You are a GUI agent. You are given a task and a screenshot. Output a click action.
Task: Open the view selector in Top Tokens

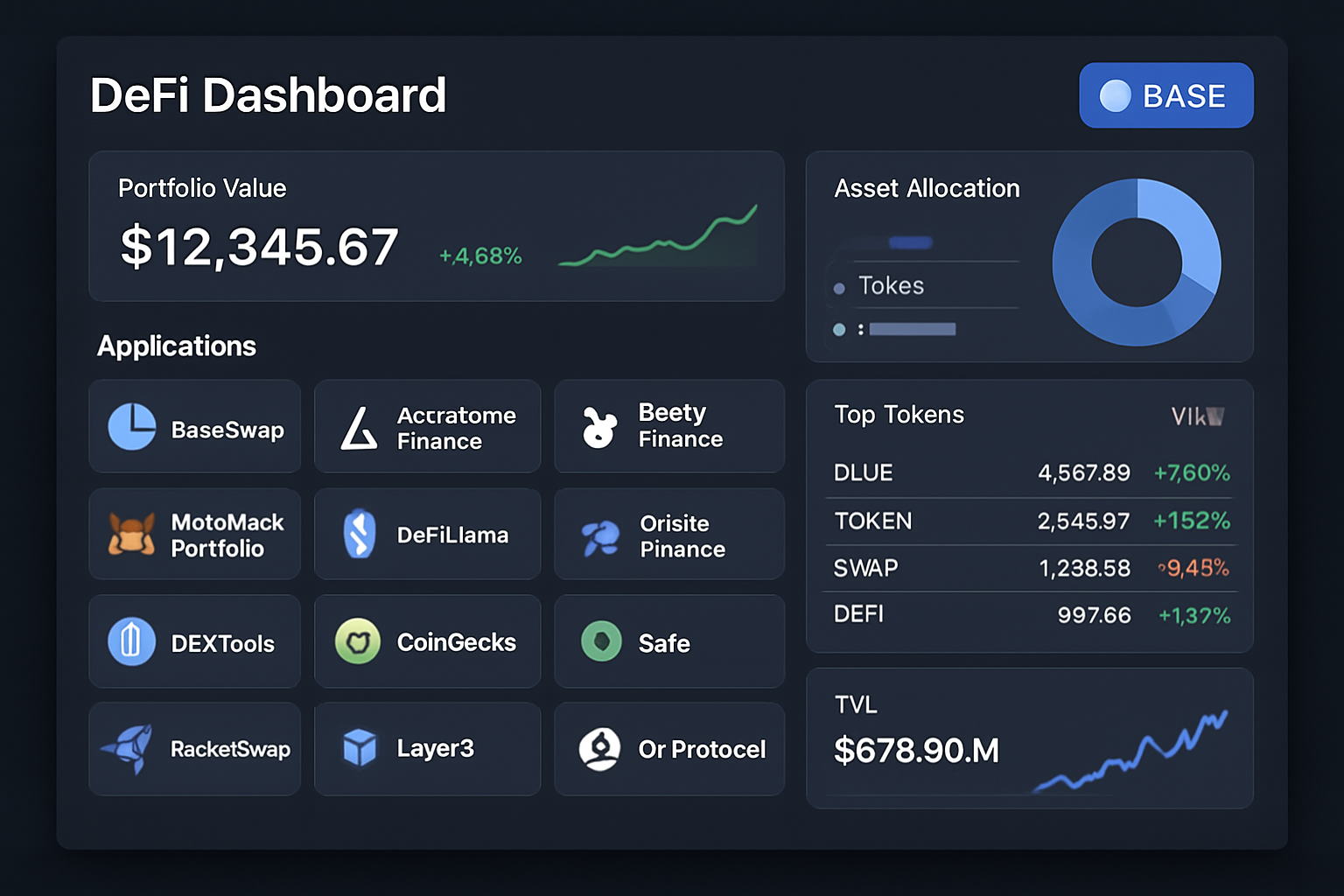pyautogui.click(x=1197, y=416)
